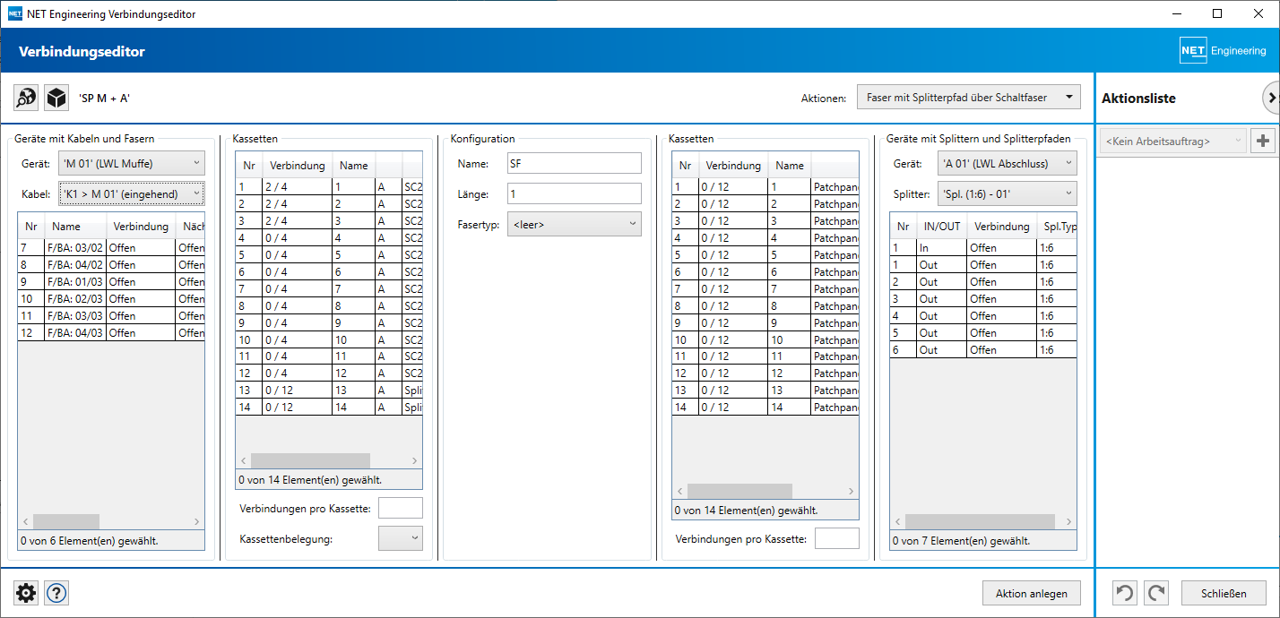Open the settings gear icon
1280x618 pixels.
26,593
